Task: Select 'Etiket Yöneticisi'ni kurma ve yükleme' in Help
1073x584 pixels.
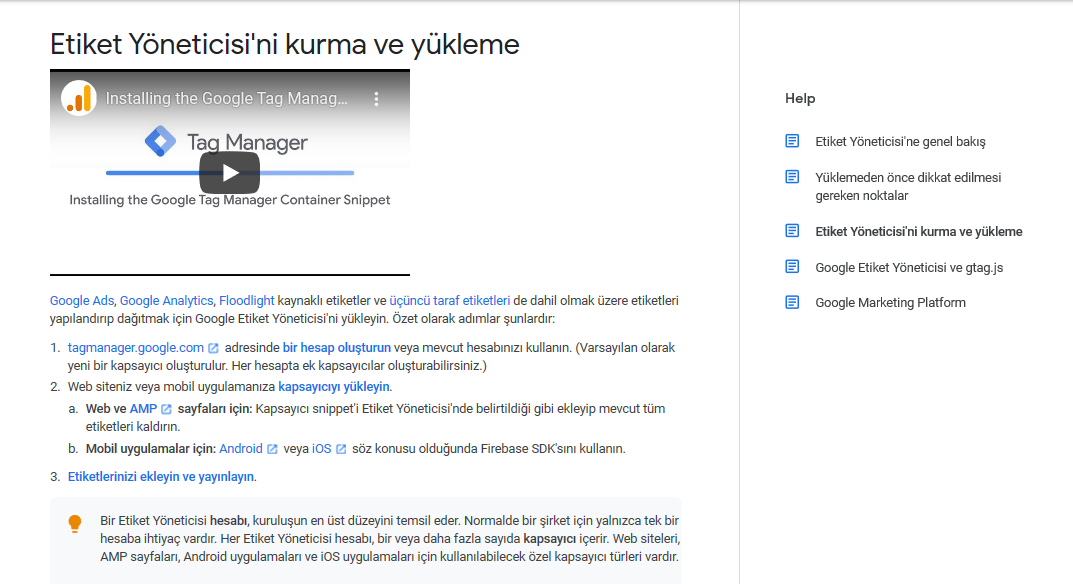Action: tap(919, 231)
